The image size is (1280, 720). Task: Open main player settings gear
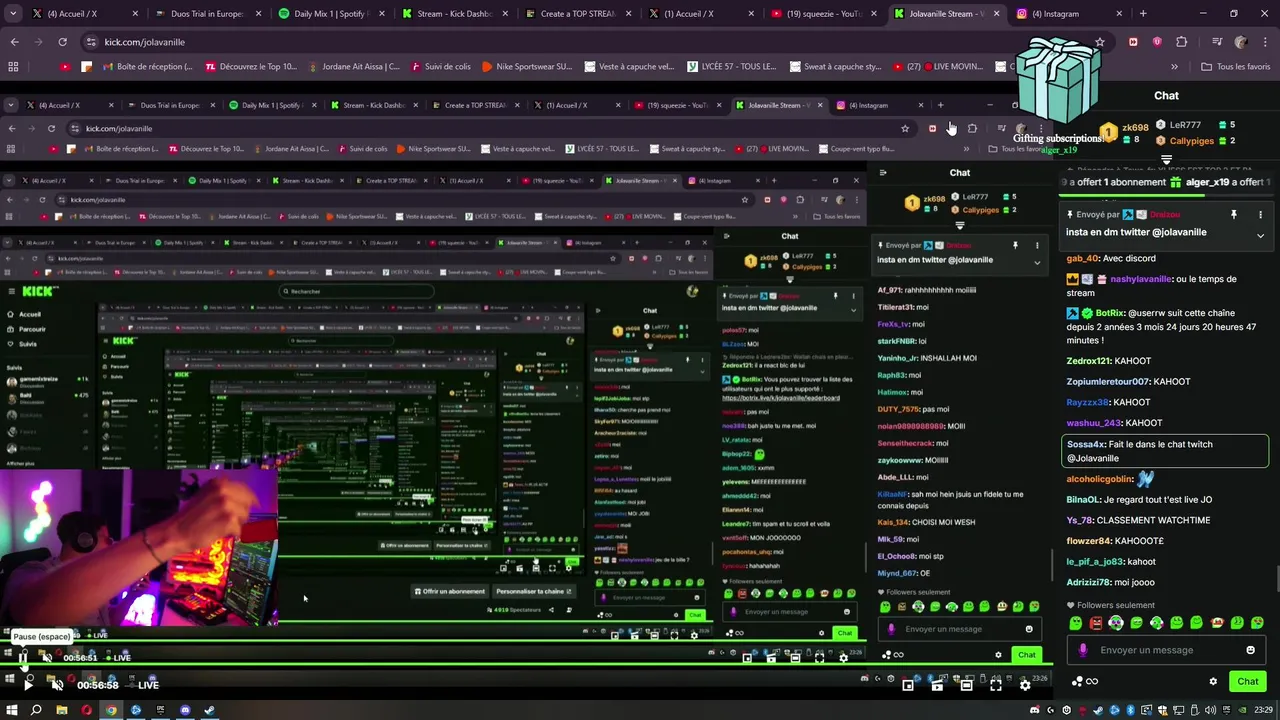coord(1025,685)
